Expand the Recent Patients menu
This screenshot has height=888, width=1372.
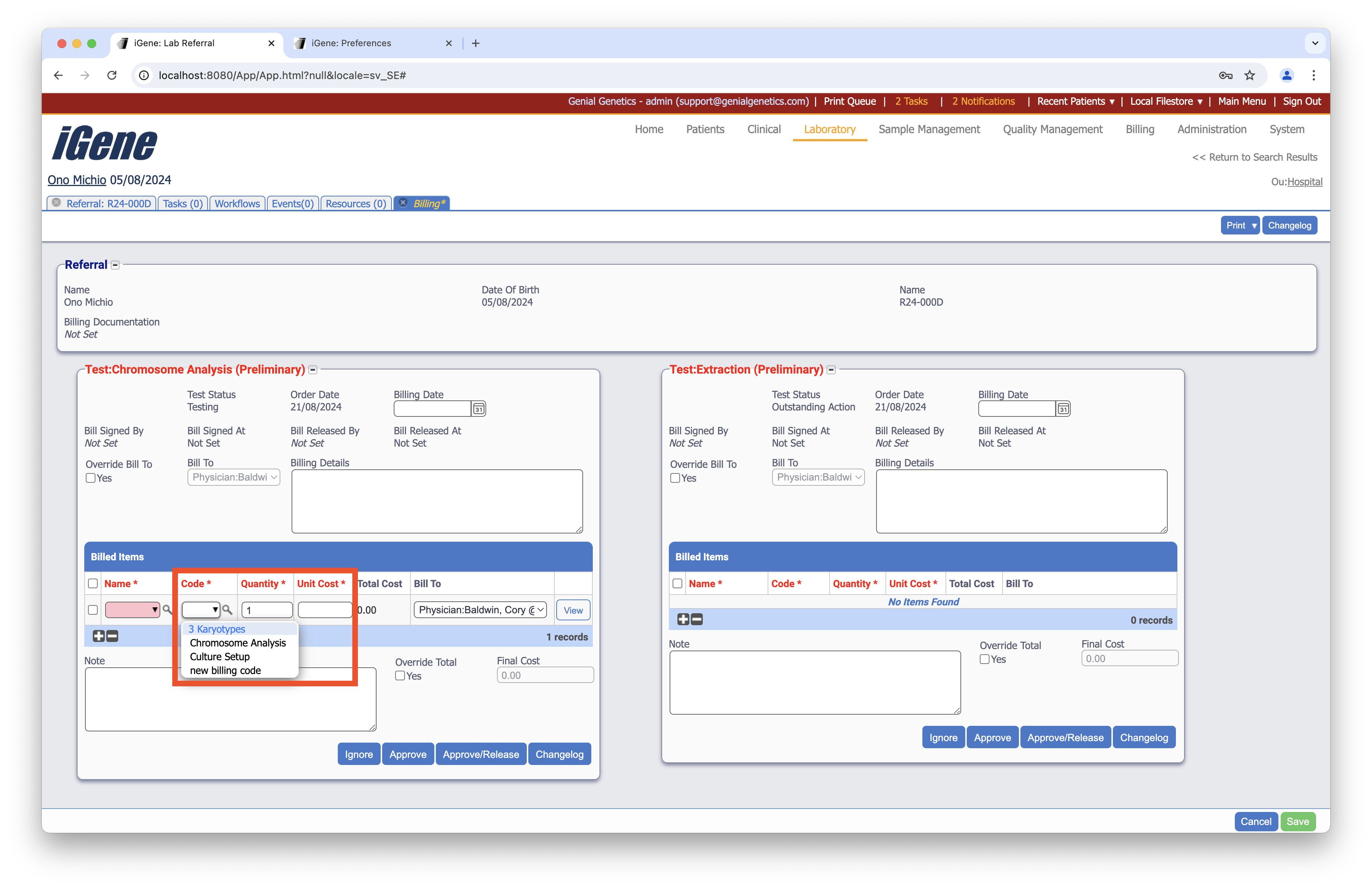tap(1076, 101)
